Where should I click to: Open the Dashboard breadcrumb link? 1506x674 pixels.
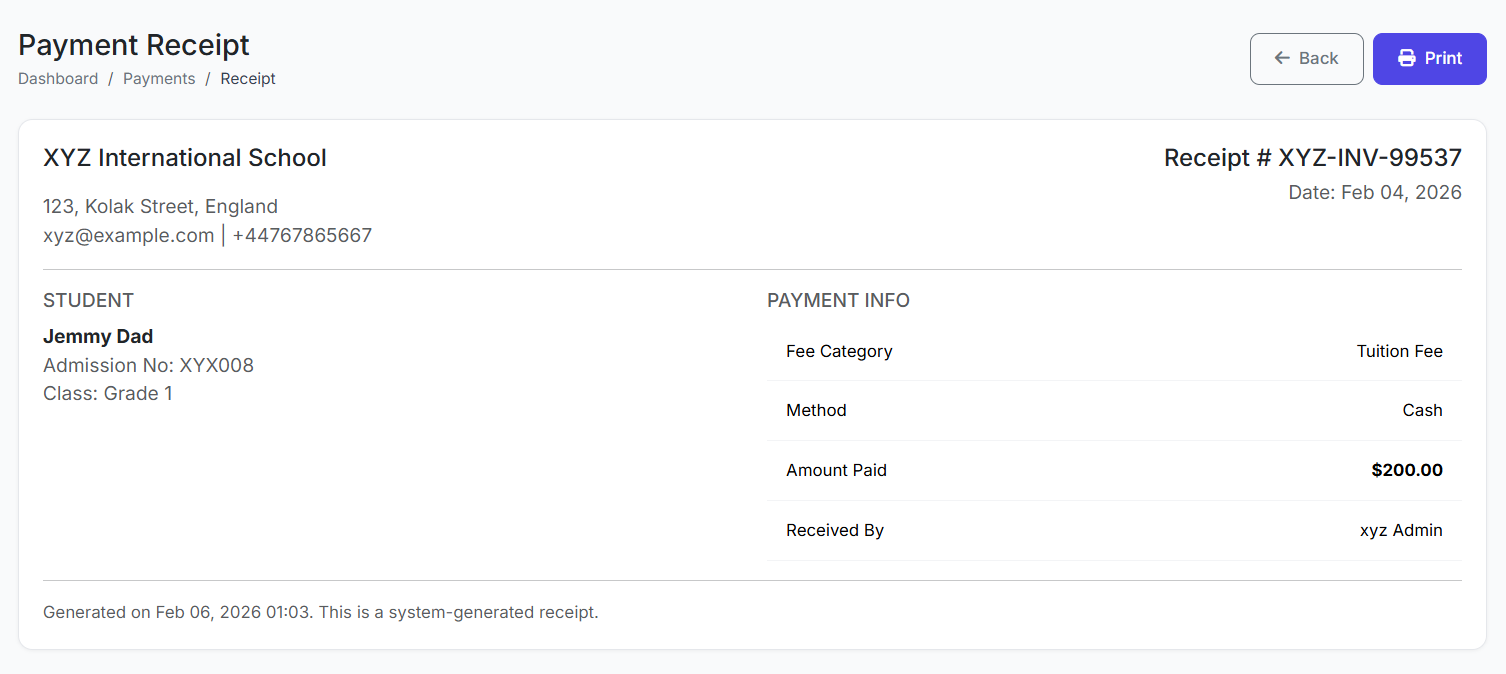[58, 79]
